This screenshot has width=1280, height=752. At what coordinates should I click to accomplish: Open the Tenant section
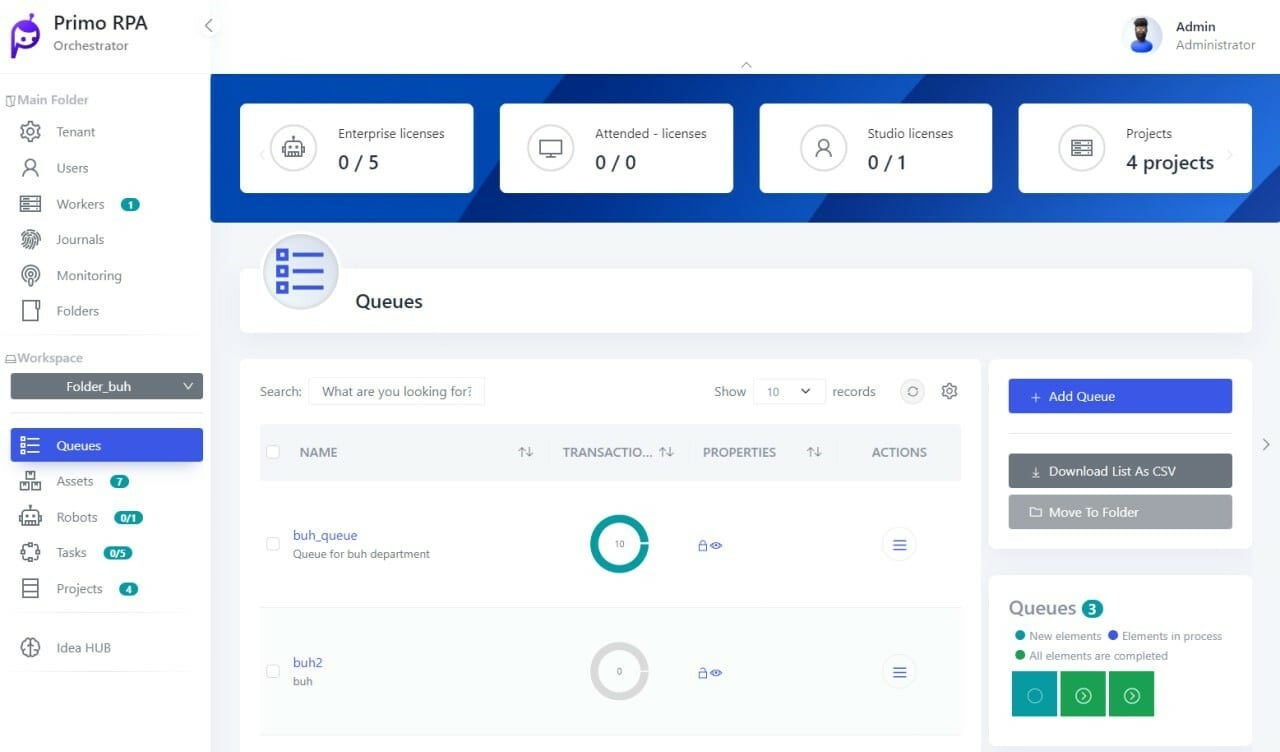coord(75,131)
